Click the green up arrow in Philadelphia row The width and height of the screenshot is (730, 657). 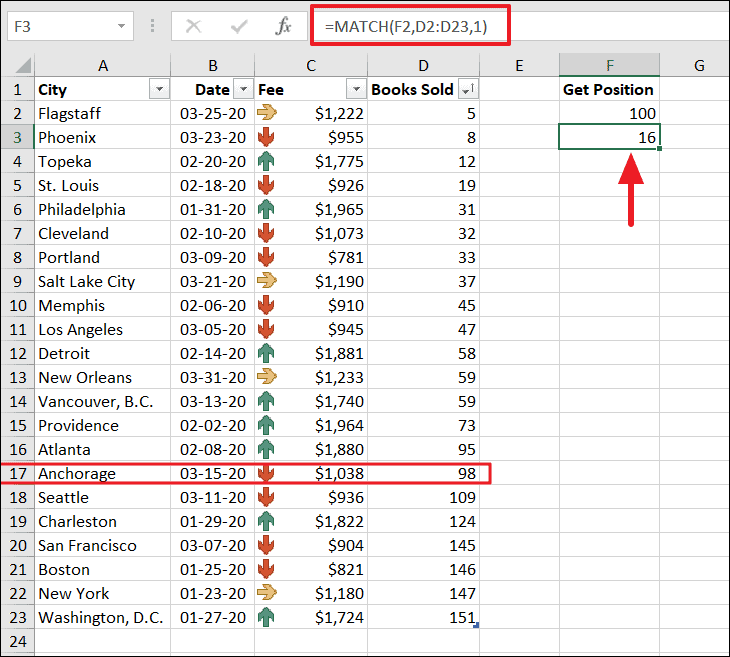(x=266, y=209)
